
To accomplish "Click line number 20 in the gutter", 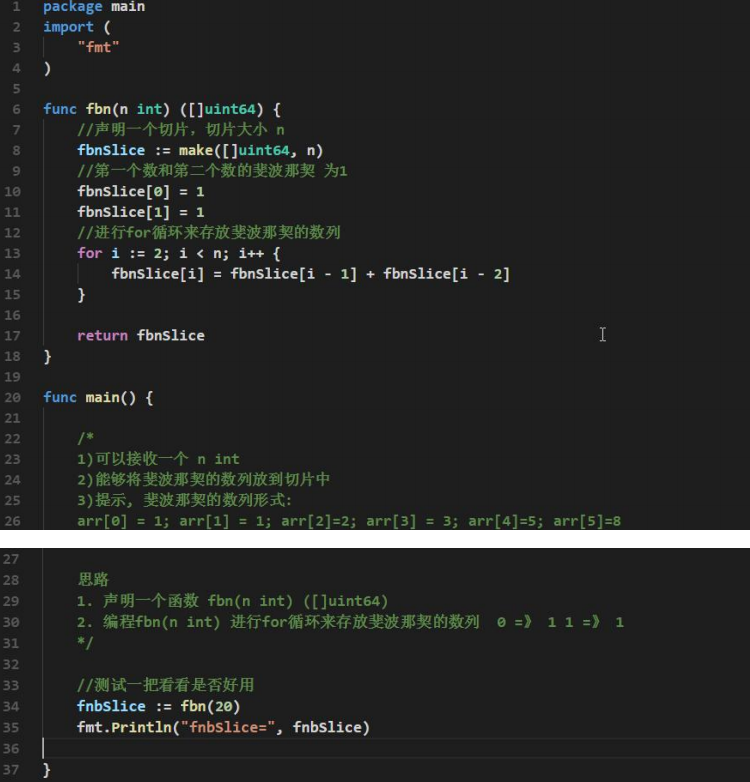I will [12, 397].
